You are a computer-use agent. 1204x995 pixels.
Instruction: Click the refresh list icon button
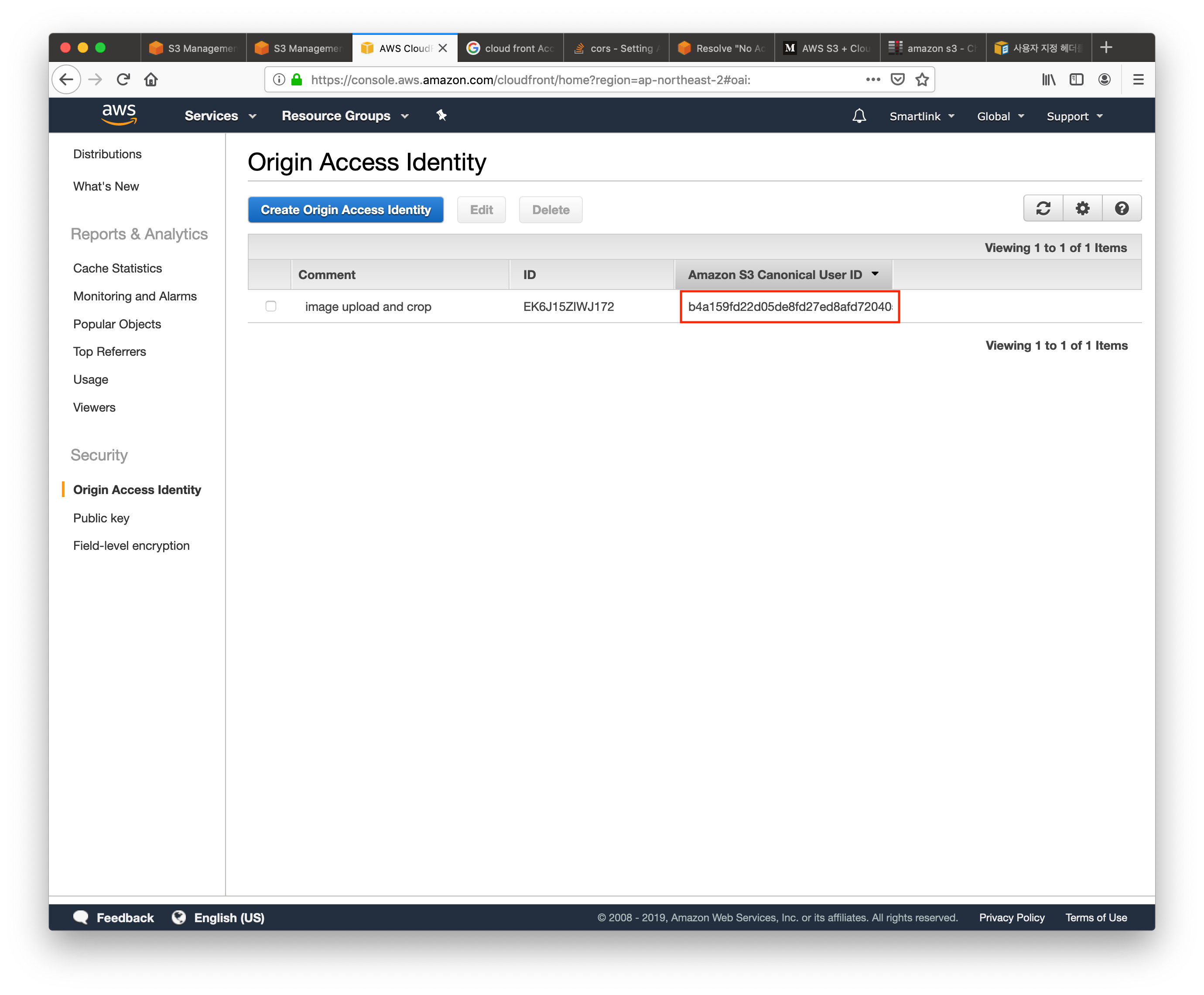coord(1043,208)
